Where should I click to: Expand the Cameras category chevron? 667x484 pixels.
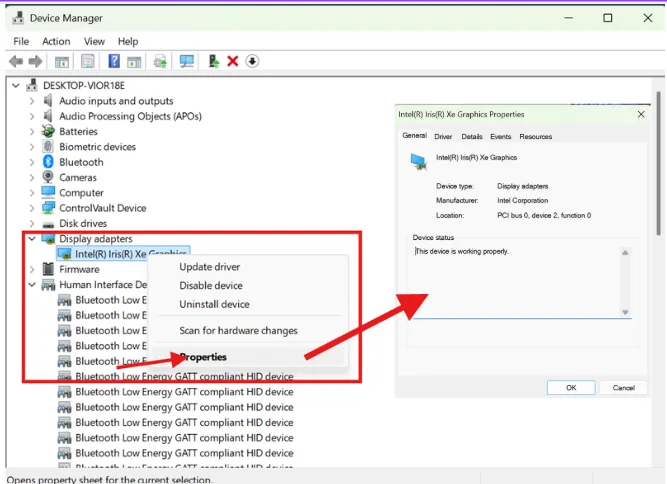tap(32, 177)
